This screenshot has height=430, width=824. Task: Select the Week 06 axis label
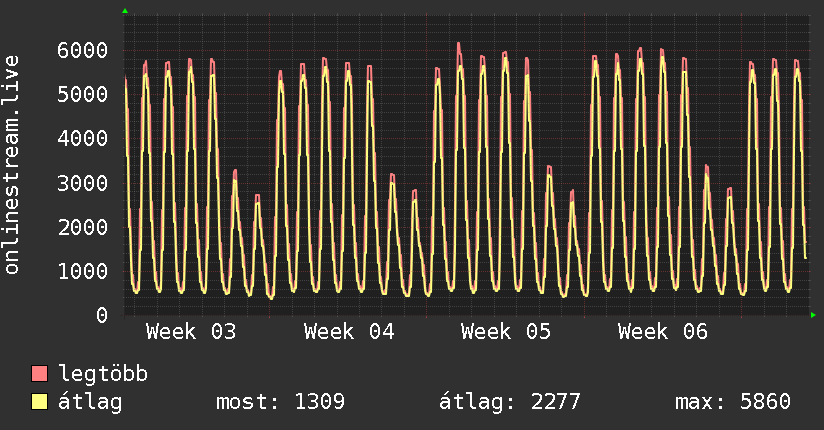click(x=663, y=332)
